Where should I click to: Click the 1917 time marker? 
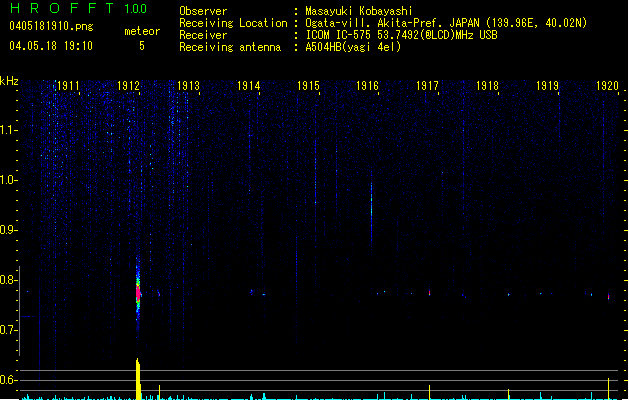[428, 86]
